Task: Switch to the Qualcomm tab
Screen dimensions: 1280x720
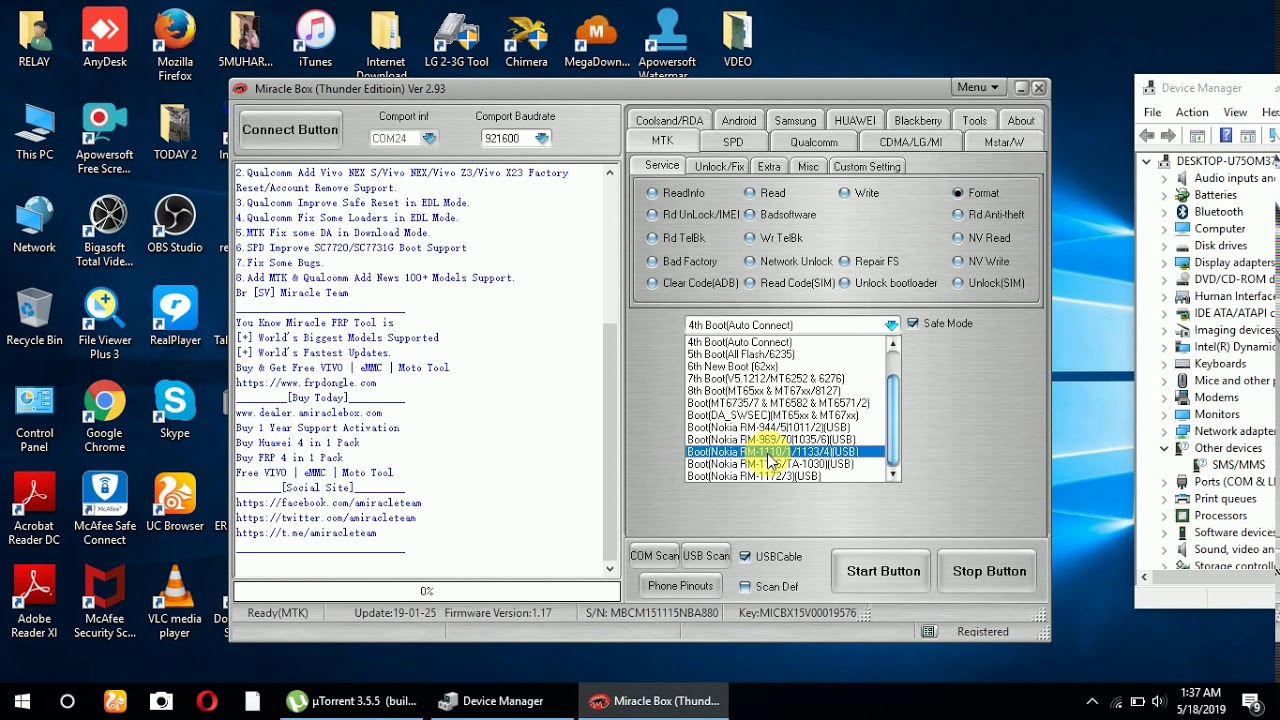Action: [814, 142]
